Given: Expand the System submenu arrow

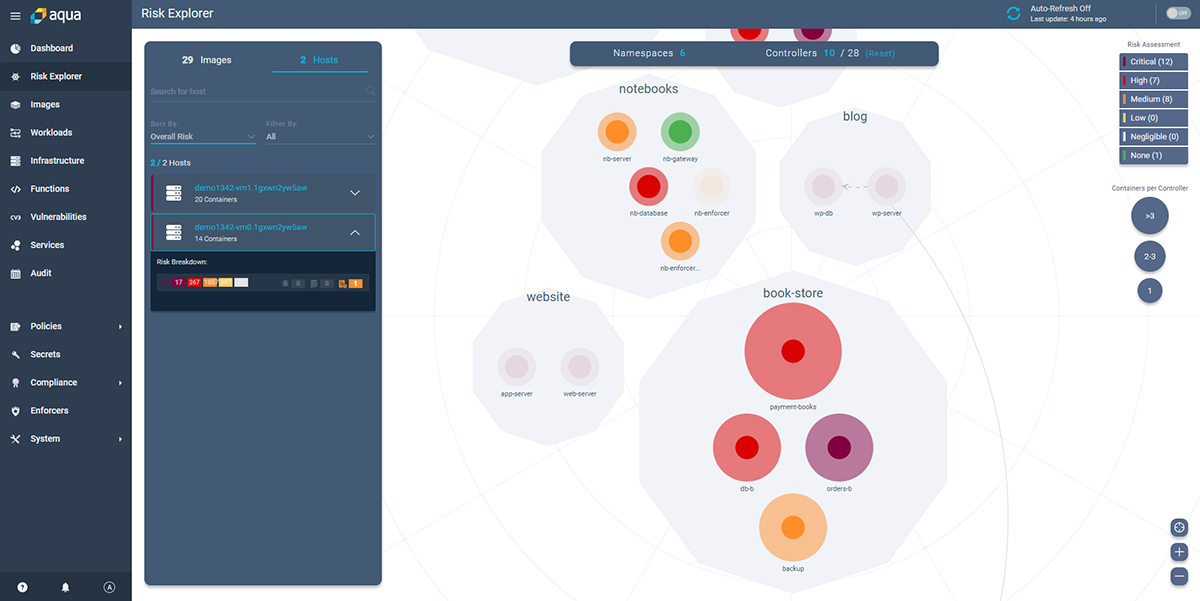Looking at the screenshot, I should point(120,439).
